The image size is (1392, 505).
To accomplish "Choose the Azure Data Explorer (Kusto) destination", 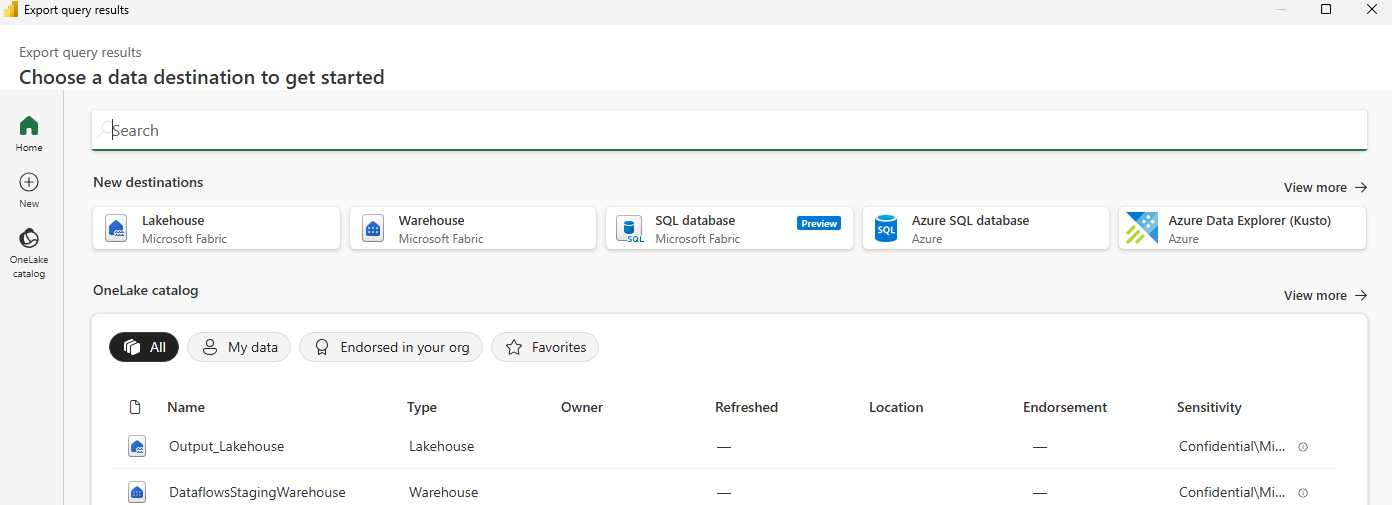I will click(x=1243, y=228).
